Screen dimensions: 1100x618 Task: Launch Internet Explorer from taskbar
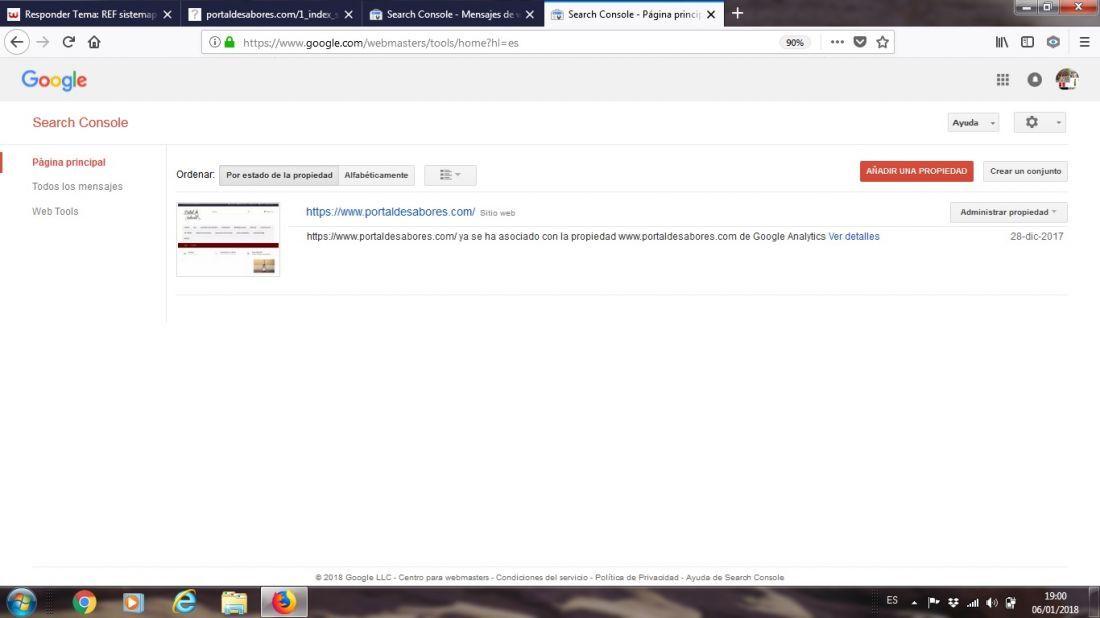pos(184,602)
